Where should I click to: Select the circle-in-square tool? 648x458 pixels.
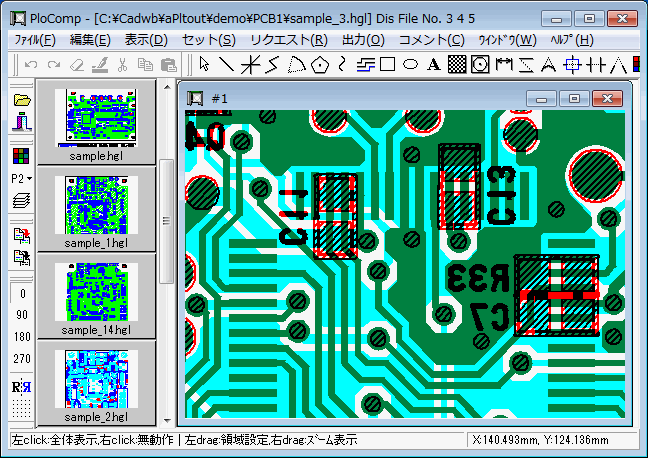point(480,64)
